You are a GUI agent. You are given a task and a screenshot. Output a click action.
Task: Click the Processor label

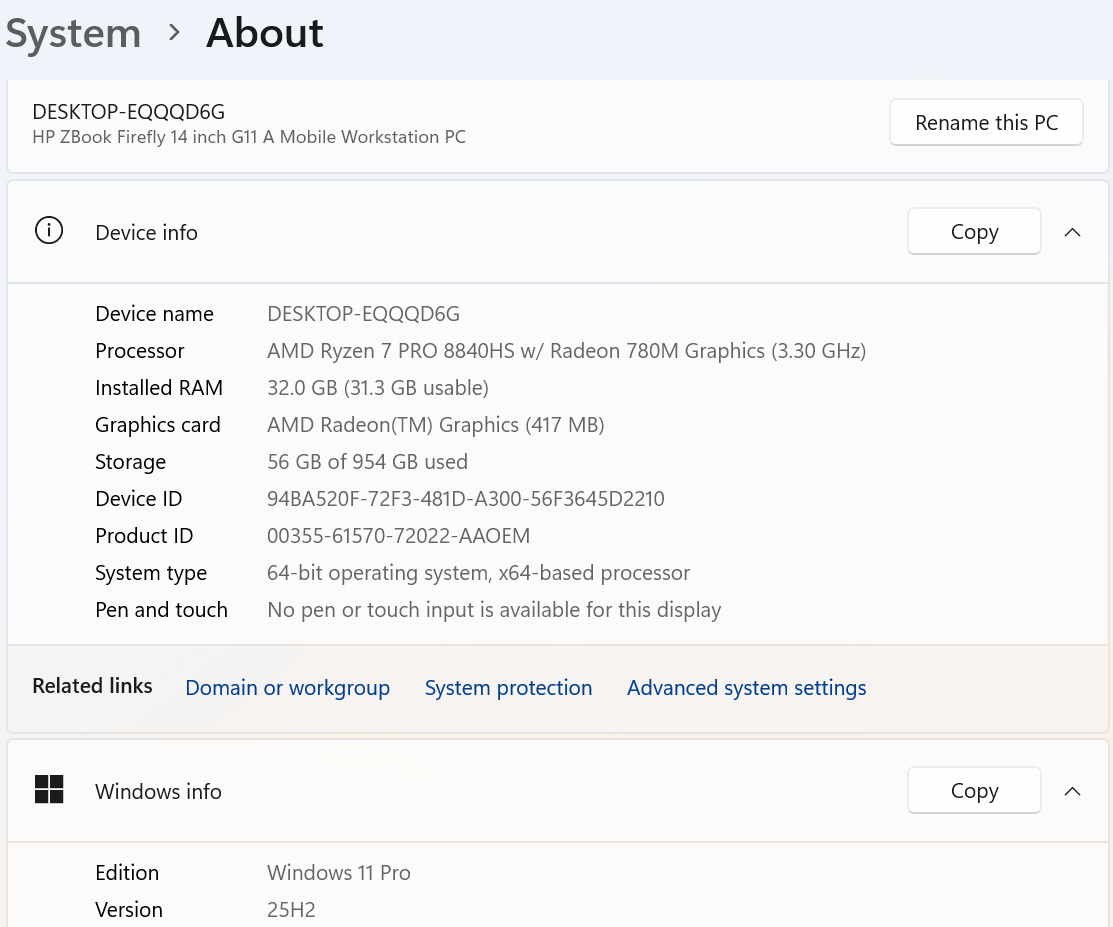tap(139, 351)
